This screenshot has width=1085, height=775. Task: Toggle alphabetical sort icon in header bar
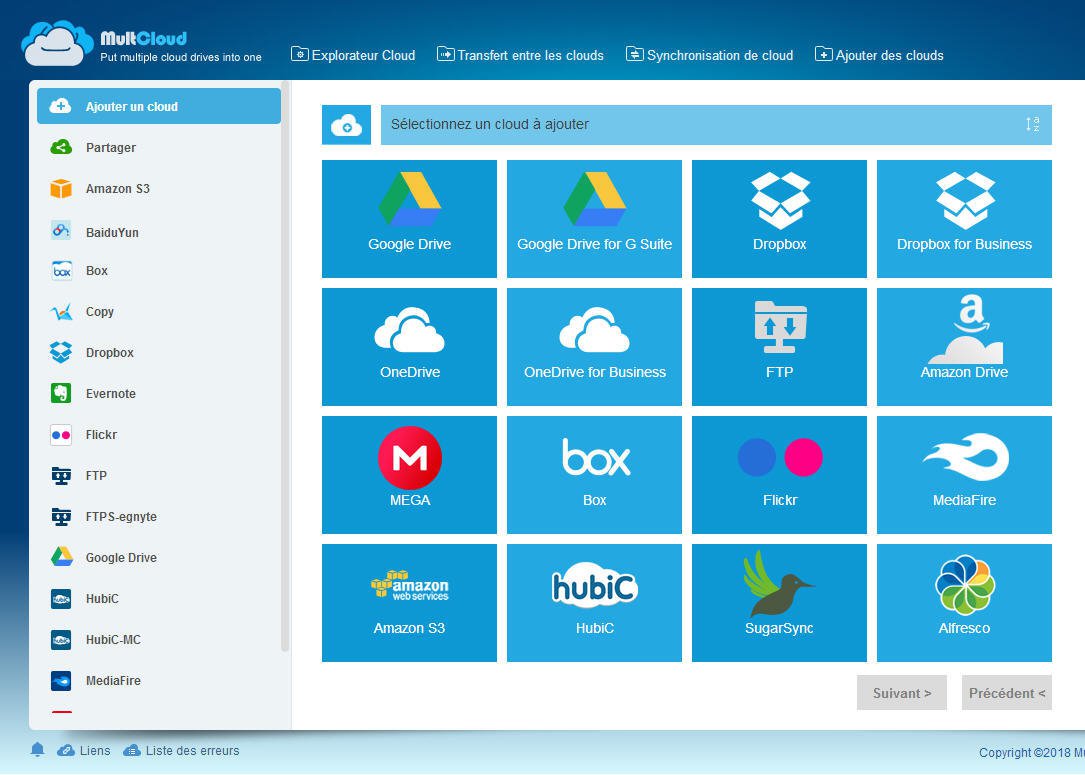tap(1032, 125)
